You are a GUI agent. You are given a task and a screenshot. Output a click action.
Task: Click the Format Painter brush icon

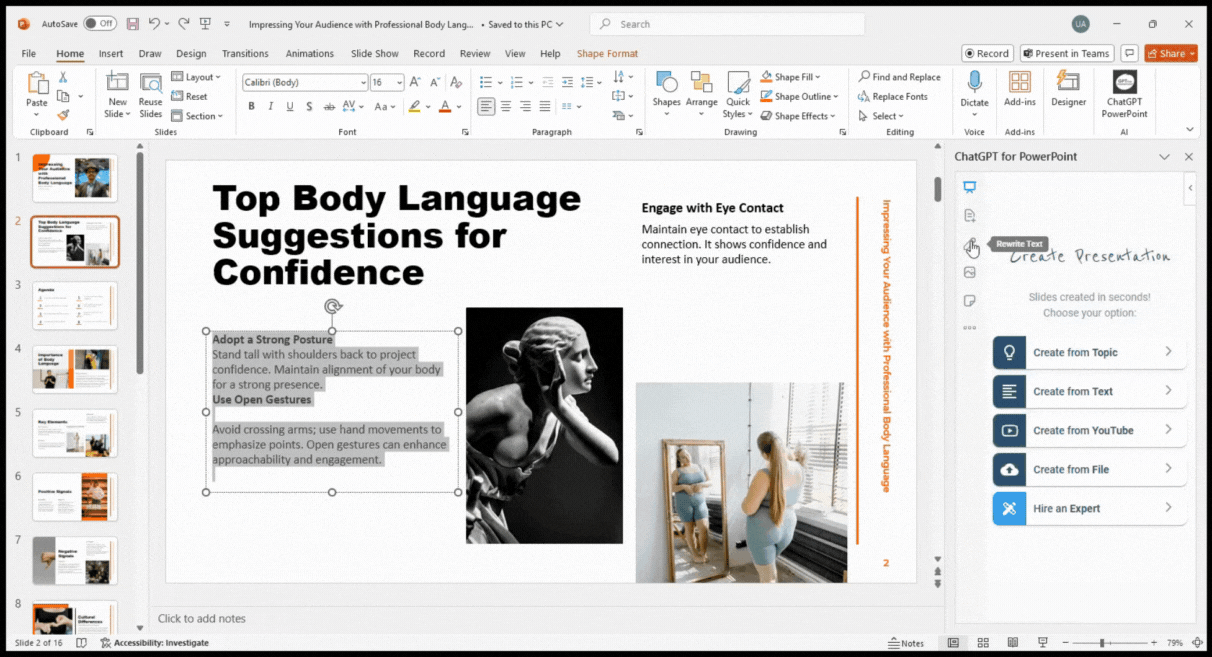(x=63, y=115)
